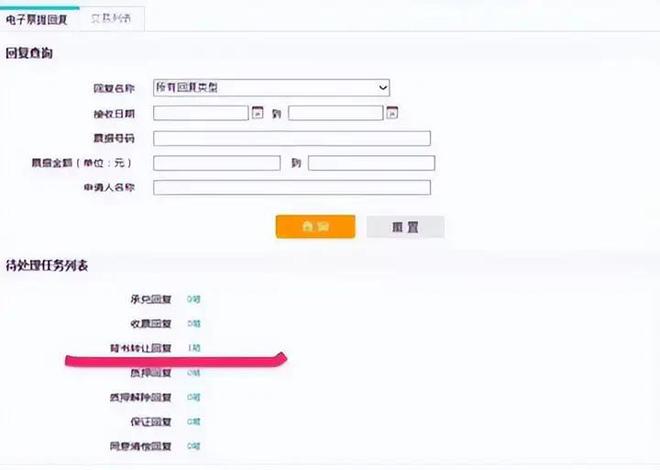
Task: Click the end date field for 接收日期
Action: point(335,113)
